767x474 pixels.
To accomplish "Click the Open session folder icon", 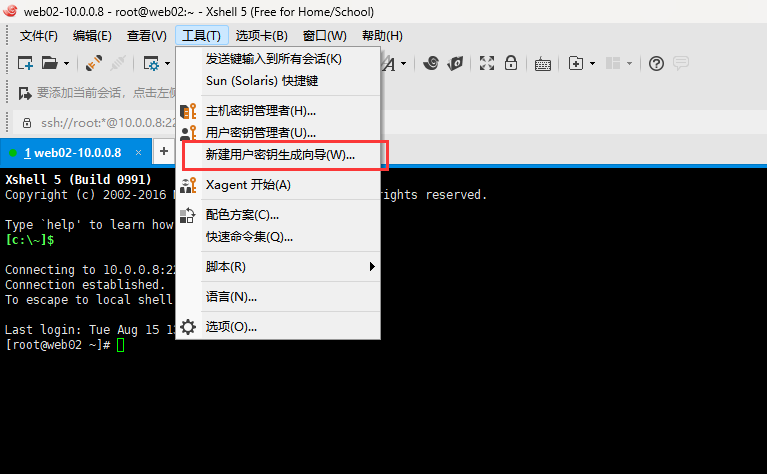I will (x=49, y=63).
